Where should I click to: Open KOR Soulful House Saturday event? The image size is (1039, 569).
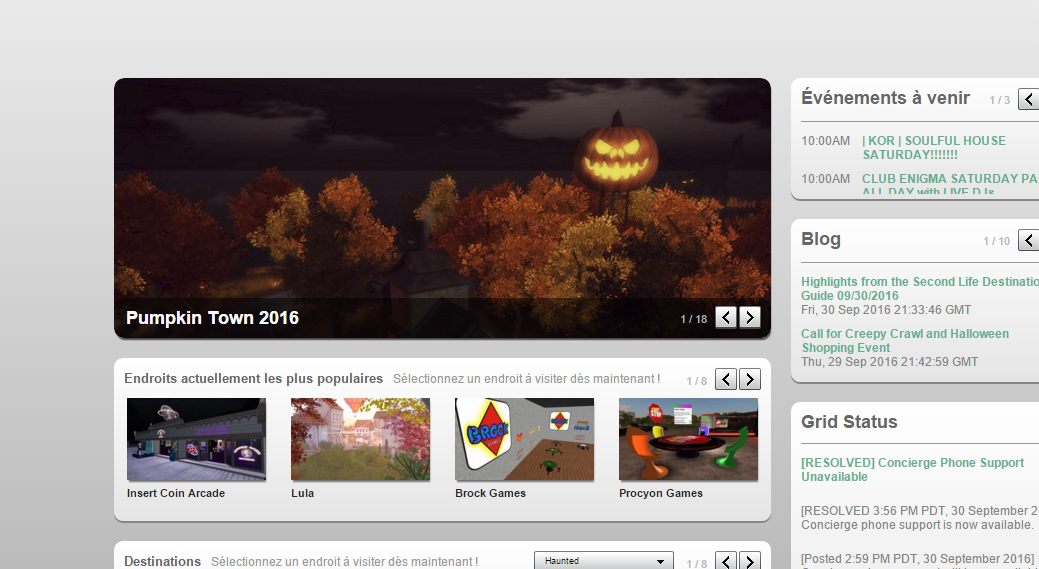(934, 148)
